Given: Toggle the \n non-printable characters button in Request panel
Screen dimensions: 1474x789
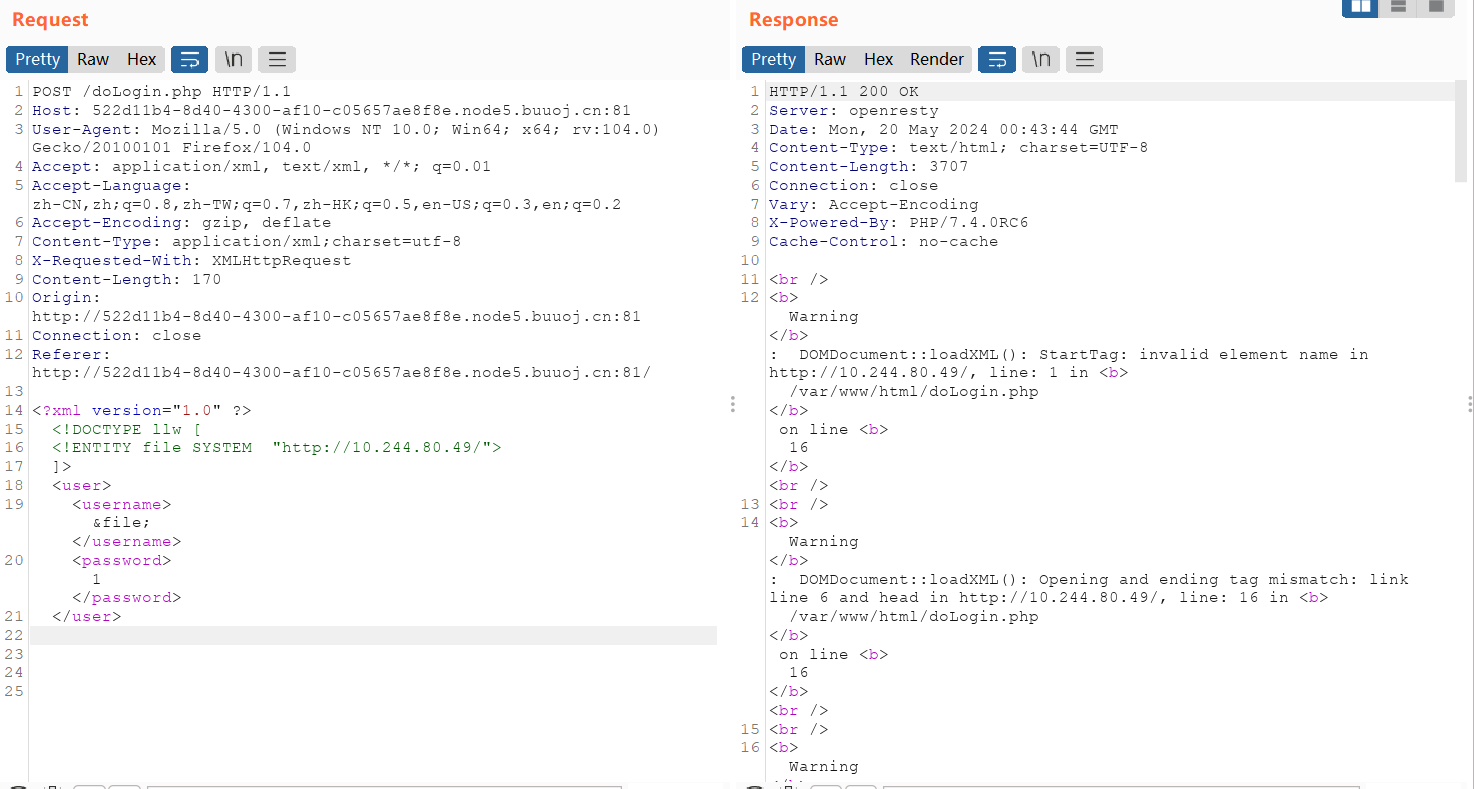Looking at the screenshot, I should pos(233,59).
